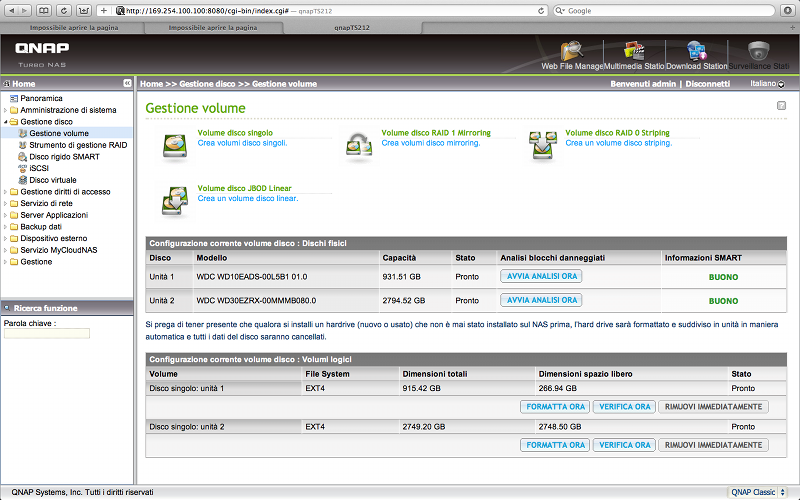
Task: Open the Italiano language dropdown
Action: tap(767, 84)
